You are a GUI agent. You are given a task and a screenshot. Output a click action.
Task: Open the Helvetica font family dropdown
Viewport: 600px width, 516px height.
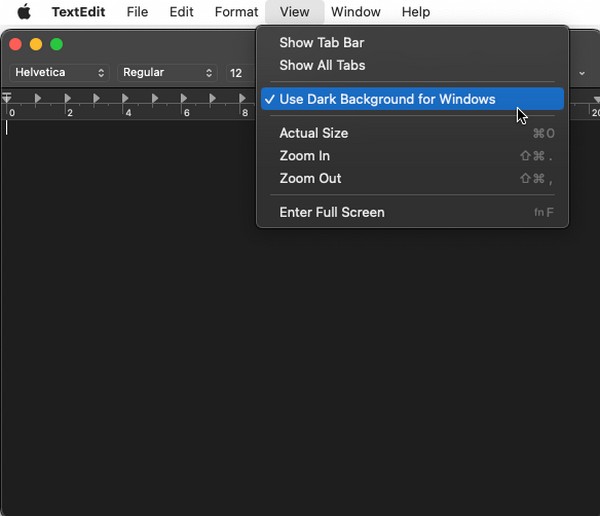[59, 72]
